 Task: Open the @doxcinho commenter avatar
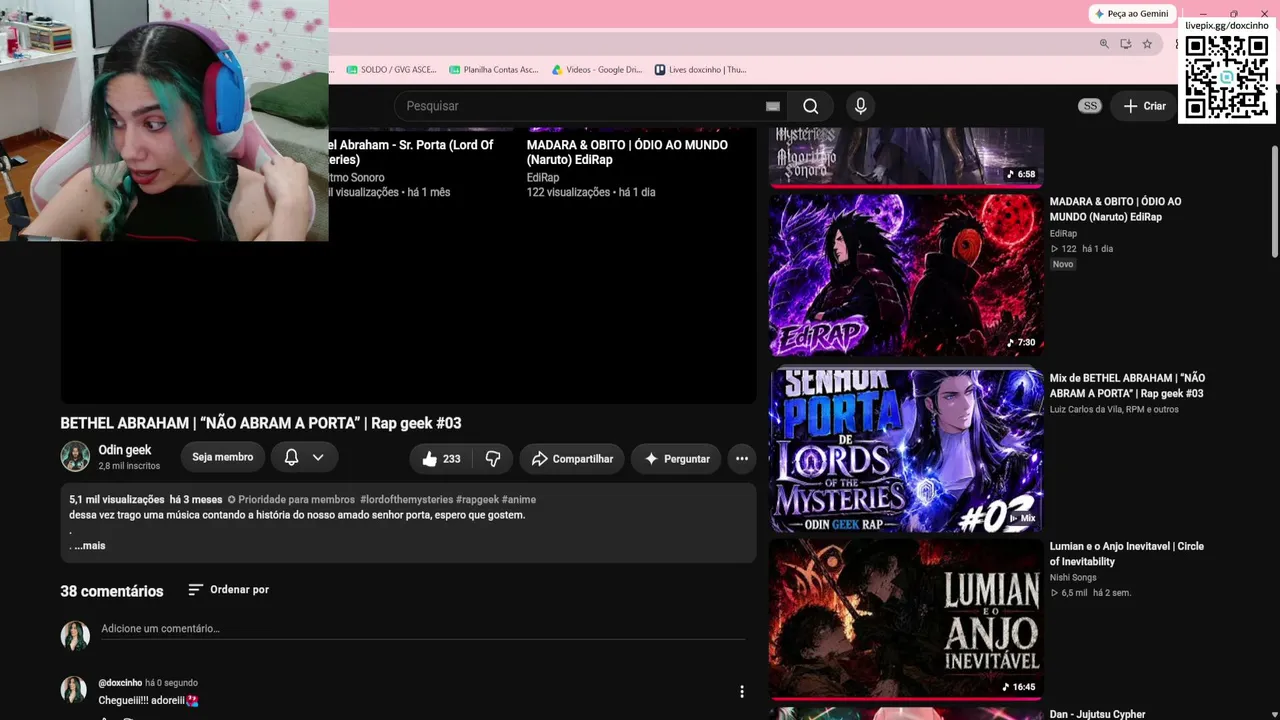tap(73, 690)
